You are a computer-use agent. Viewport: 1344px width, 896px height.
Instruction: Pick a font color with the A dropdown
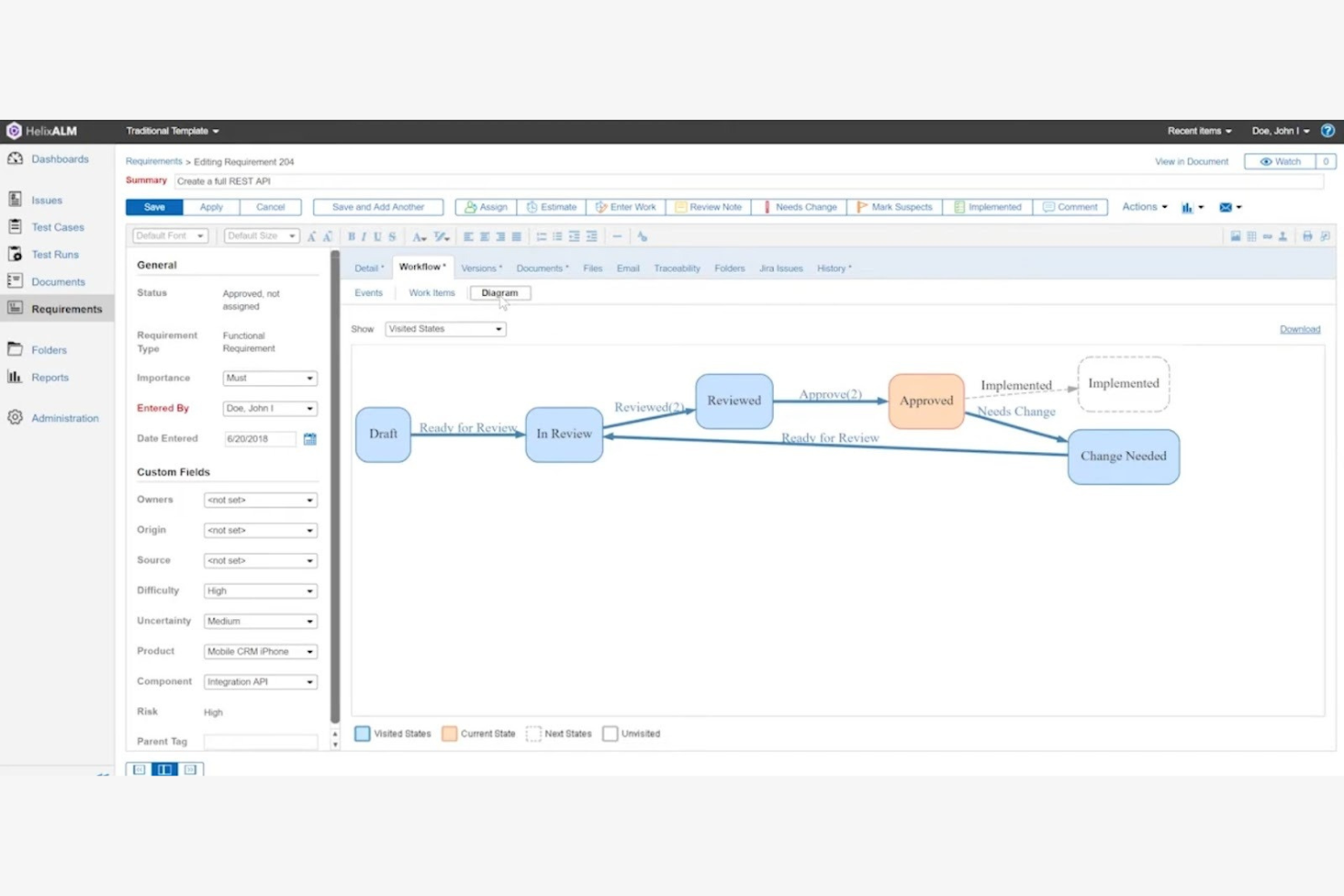coord(418,236)
